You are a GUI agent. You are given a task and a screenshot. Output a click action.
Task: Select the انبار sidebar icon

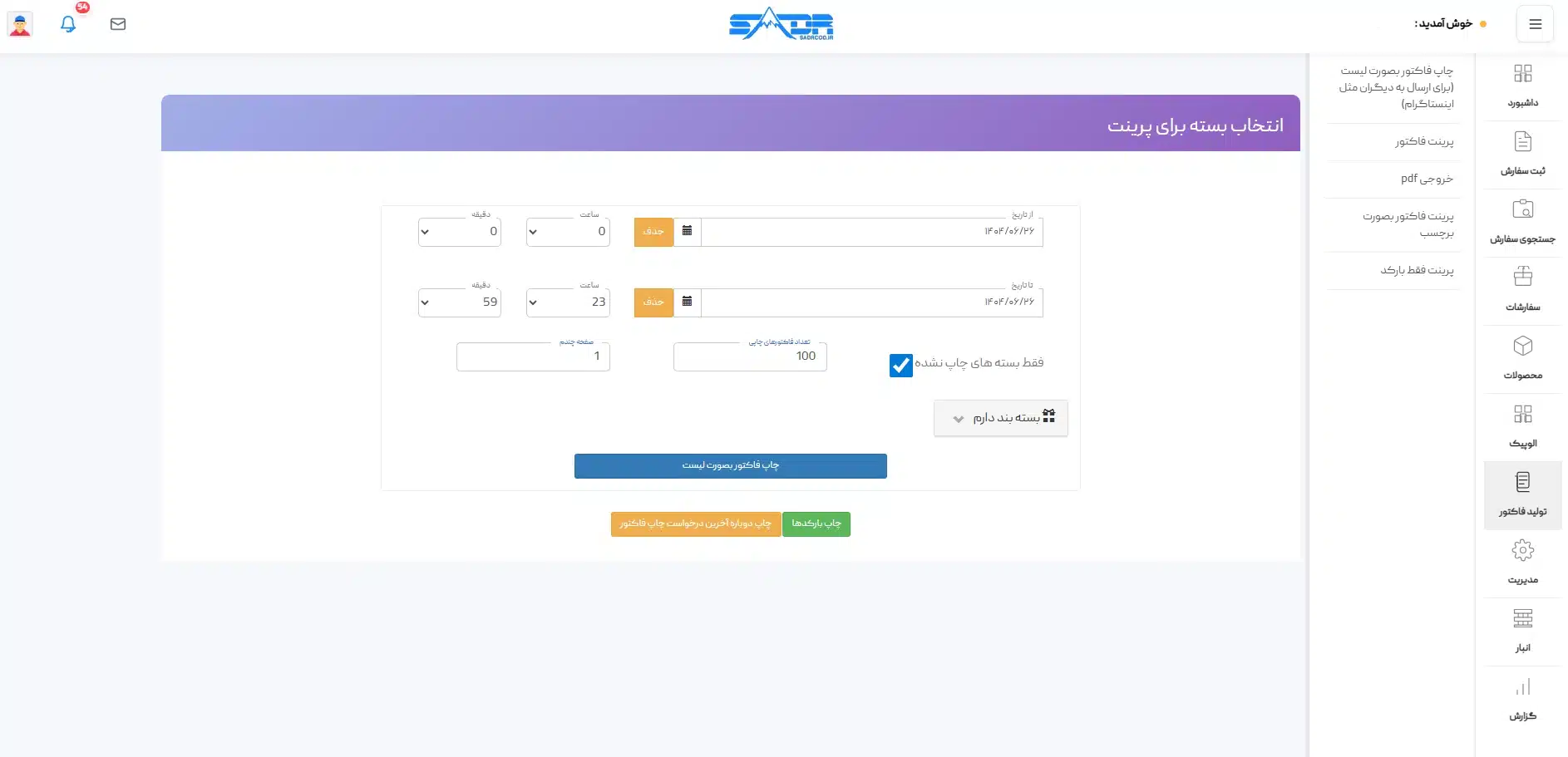1523,627
